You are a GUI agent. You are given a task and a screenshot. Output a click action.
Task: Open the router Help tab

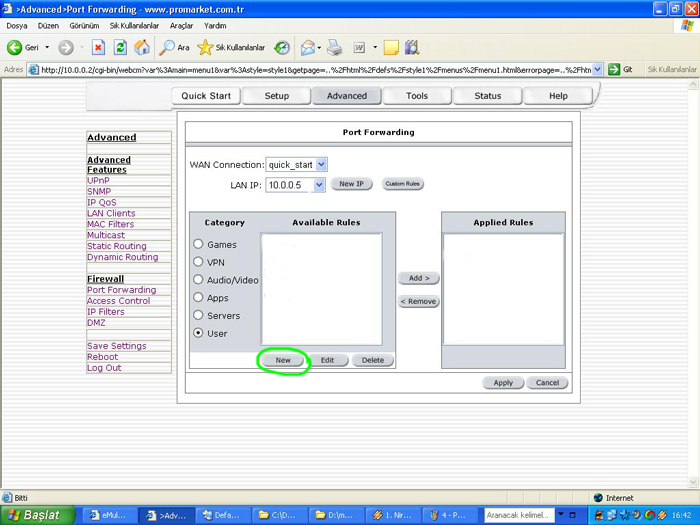coord(558,96)
